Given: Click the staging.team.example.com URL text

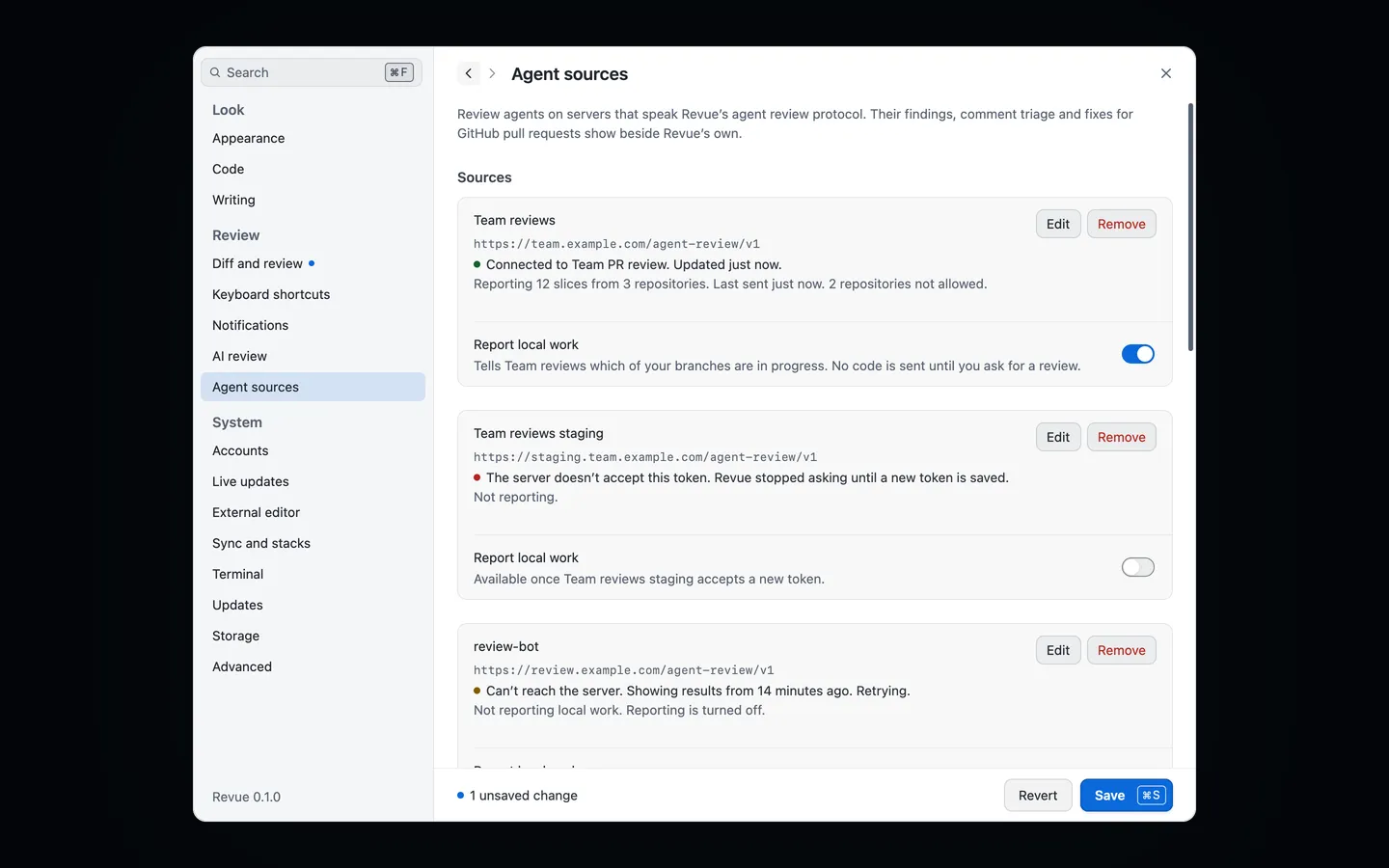Looking at the screenshot, I should tap(645, 457).
